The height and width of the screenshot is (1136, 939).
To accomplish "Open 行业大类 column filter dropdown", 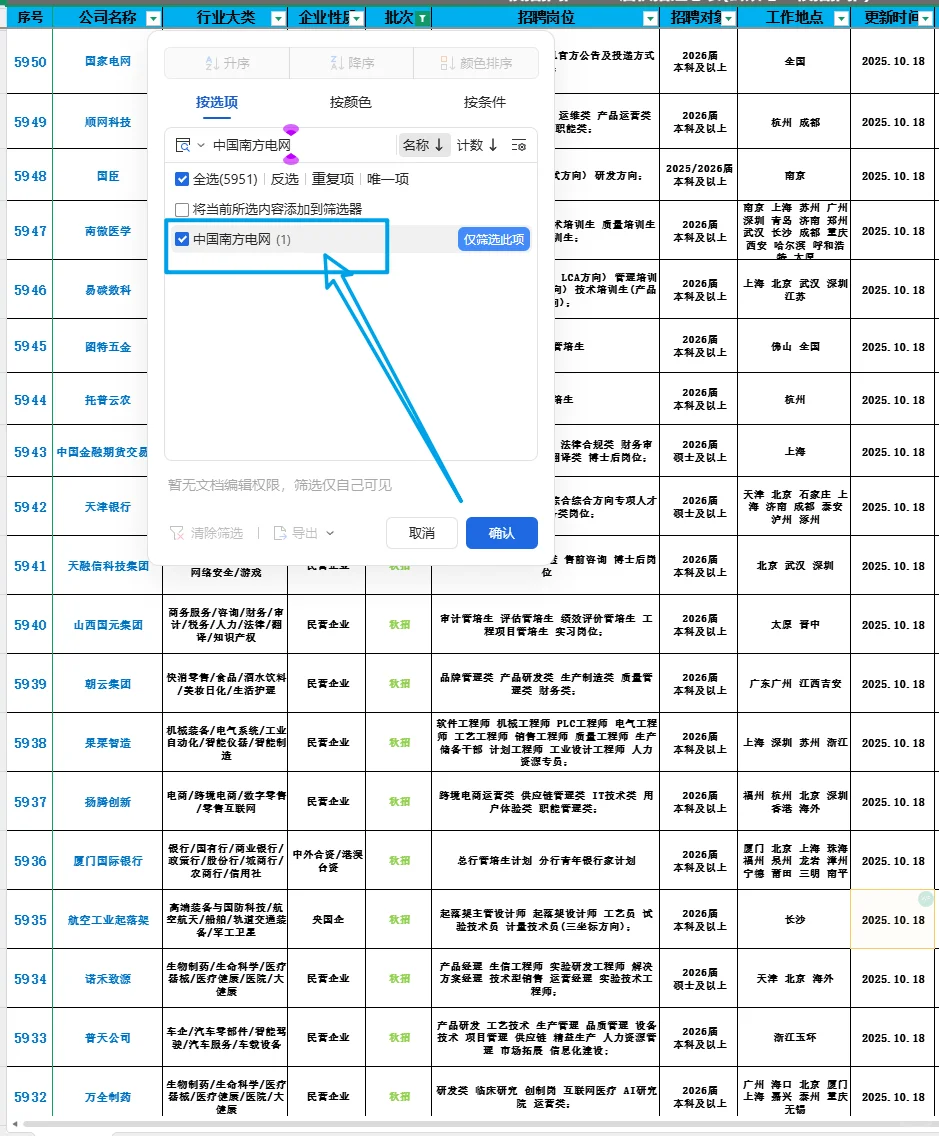I will coord(278,18).
